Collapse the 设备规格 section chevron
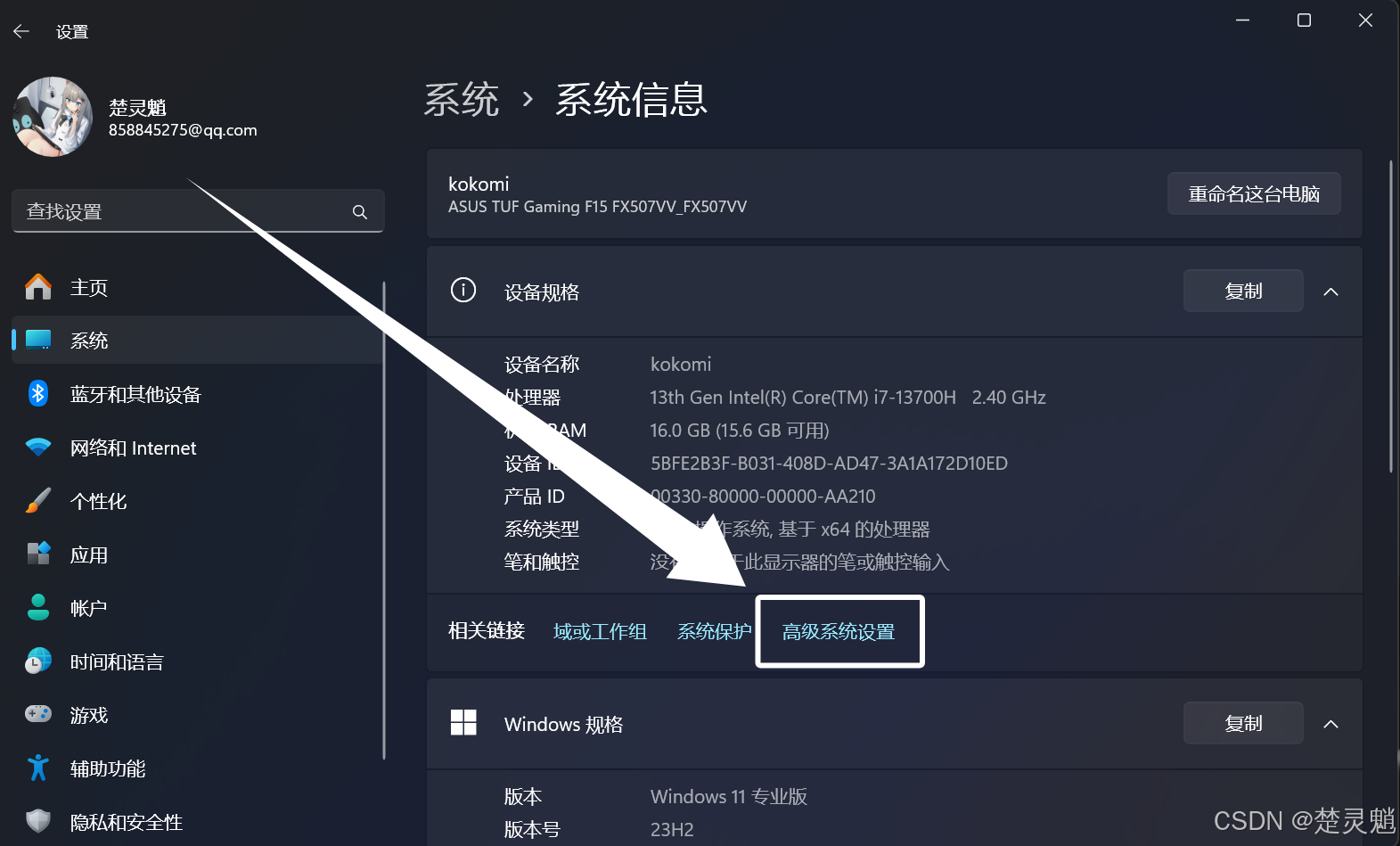The width and height of the screenshot is (1400, 846). point(1331,292)
